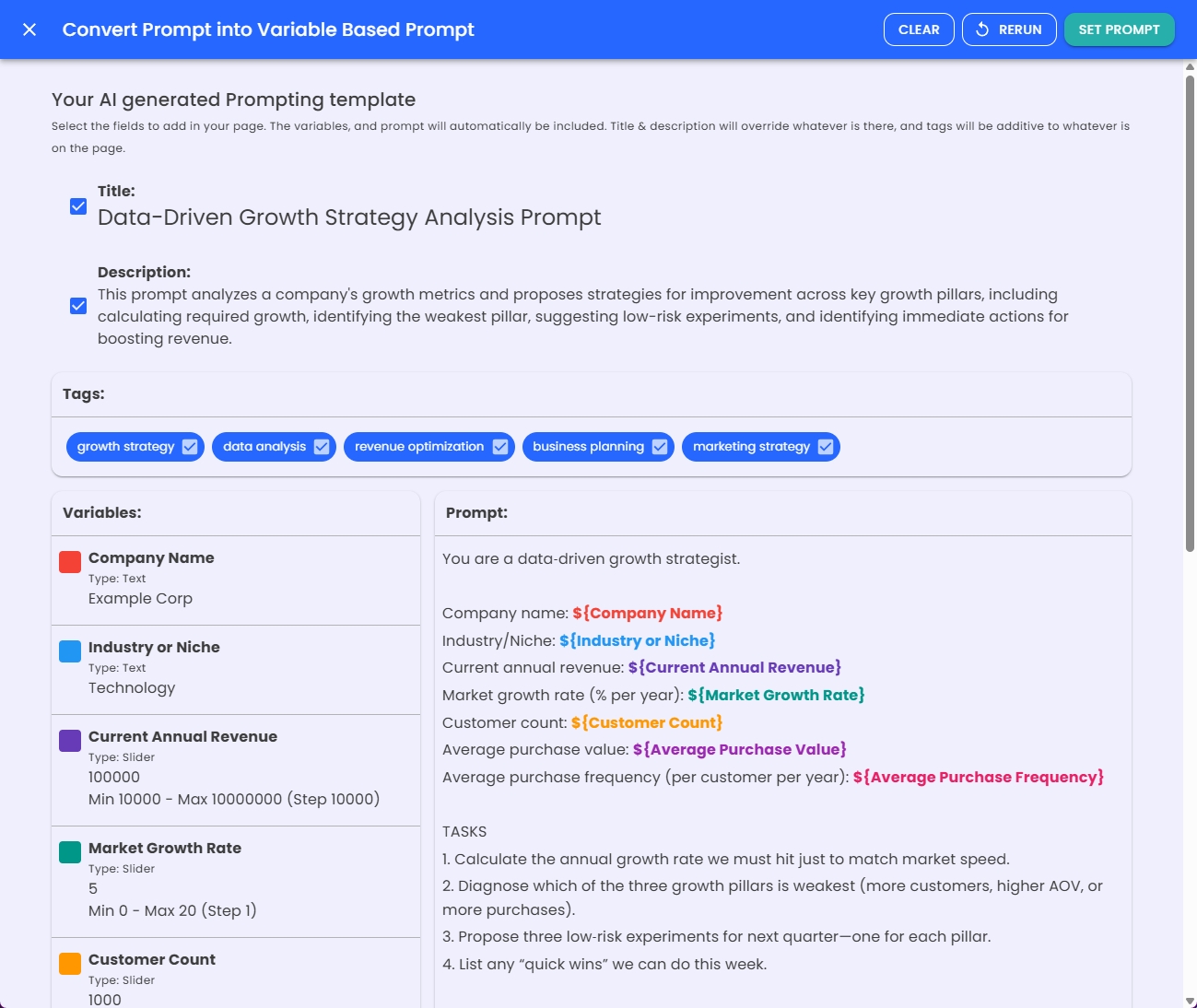This screenshot has height=1008, width=1197.
Task: Click the SET PROMPT button
Action: coord(1120,29)
